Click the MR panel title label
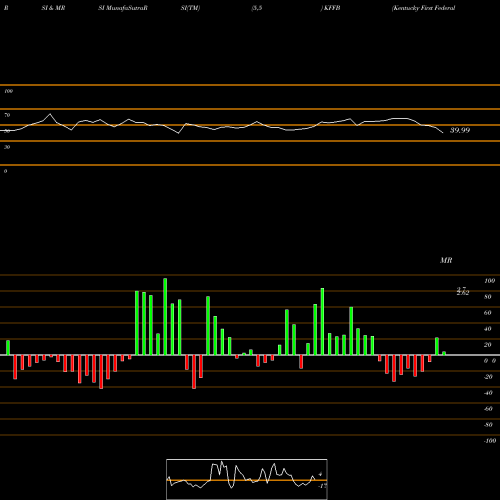This screenshot has height=500, width=500. (x=446, y=260)
